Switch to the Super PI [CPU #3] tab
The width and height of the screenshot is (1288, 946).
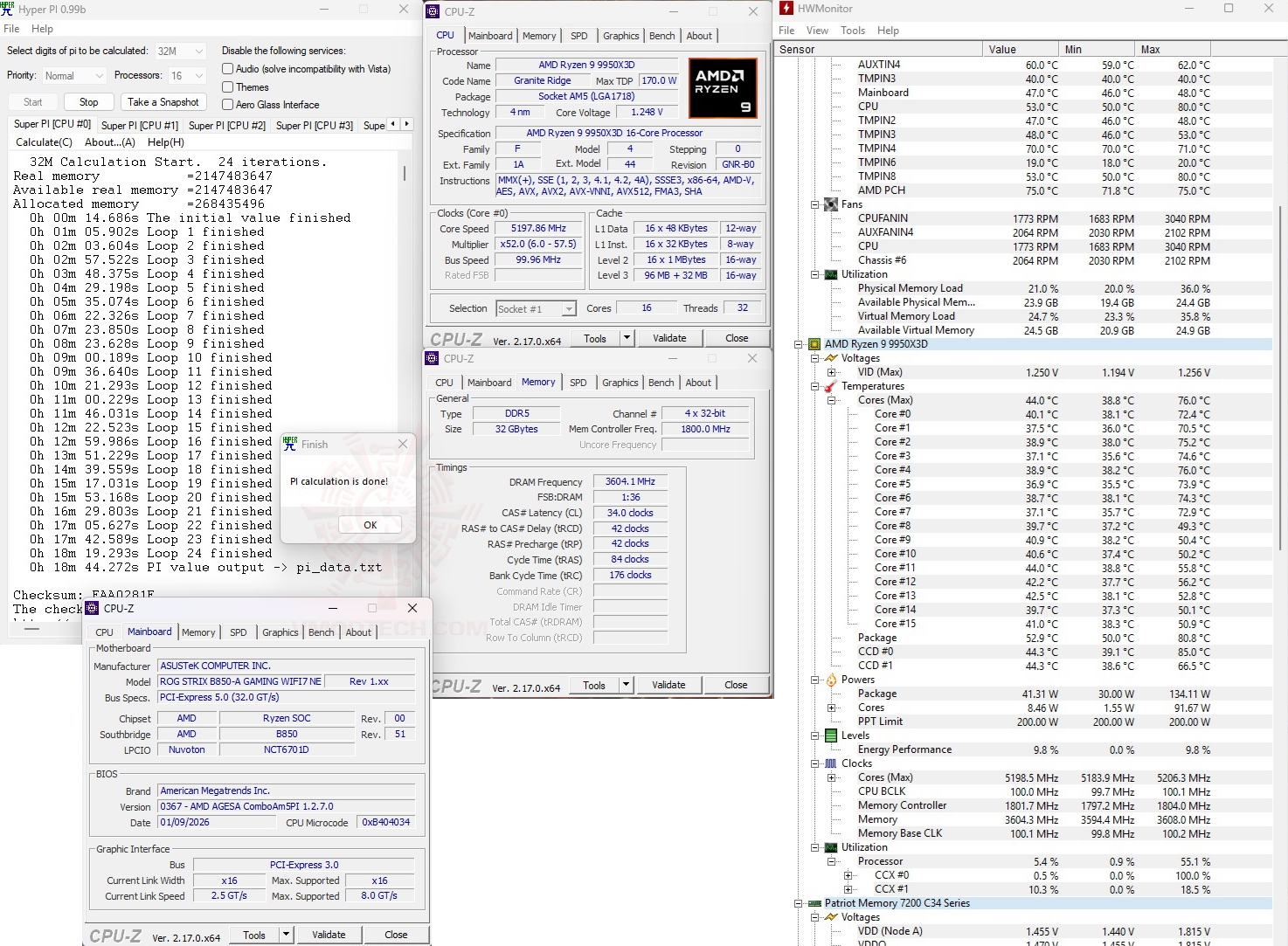point(315,125)
